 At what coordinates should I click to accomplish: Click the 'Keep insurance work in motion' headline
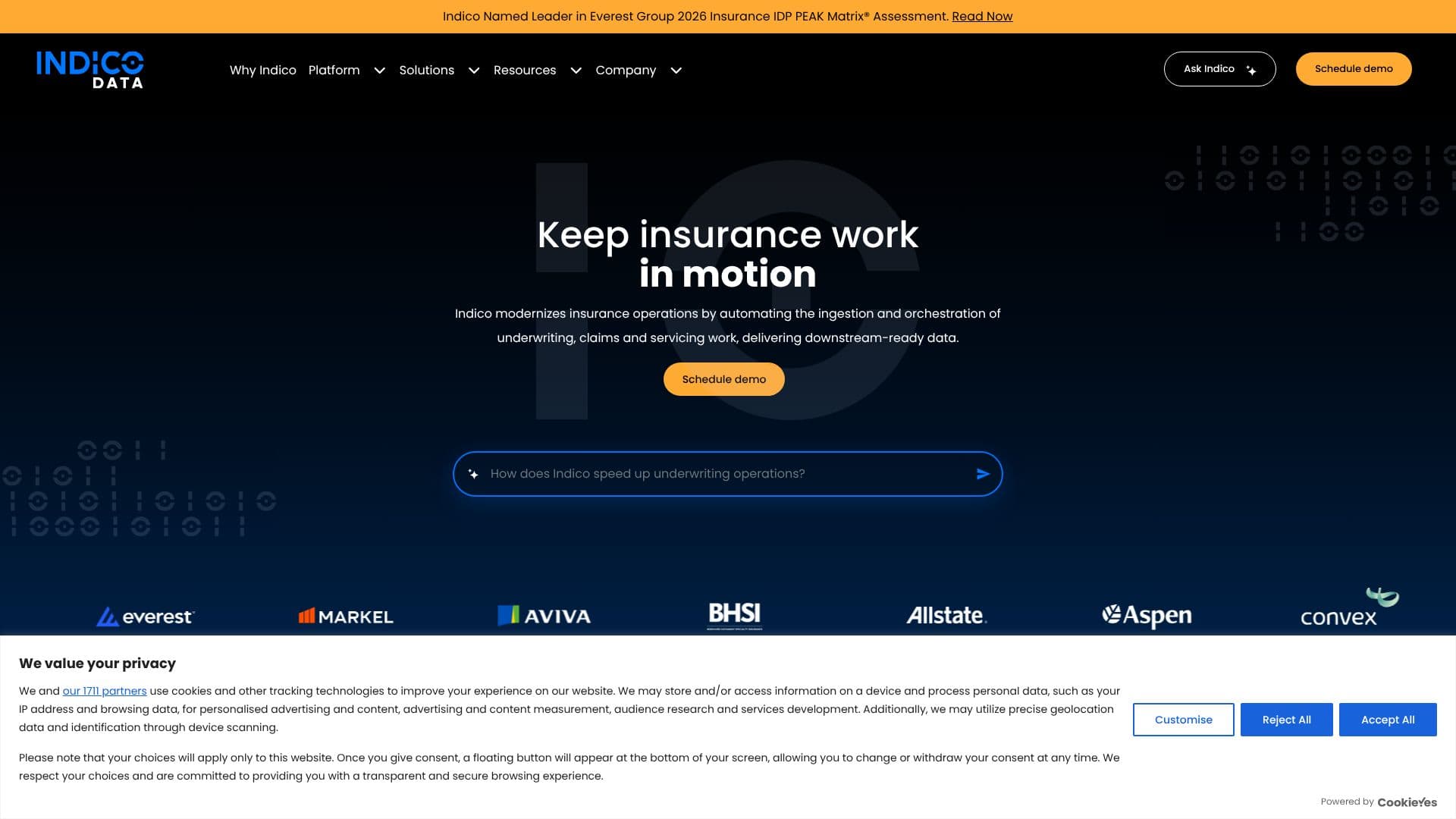(x=728, y=254)
